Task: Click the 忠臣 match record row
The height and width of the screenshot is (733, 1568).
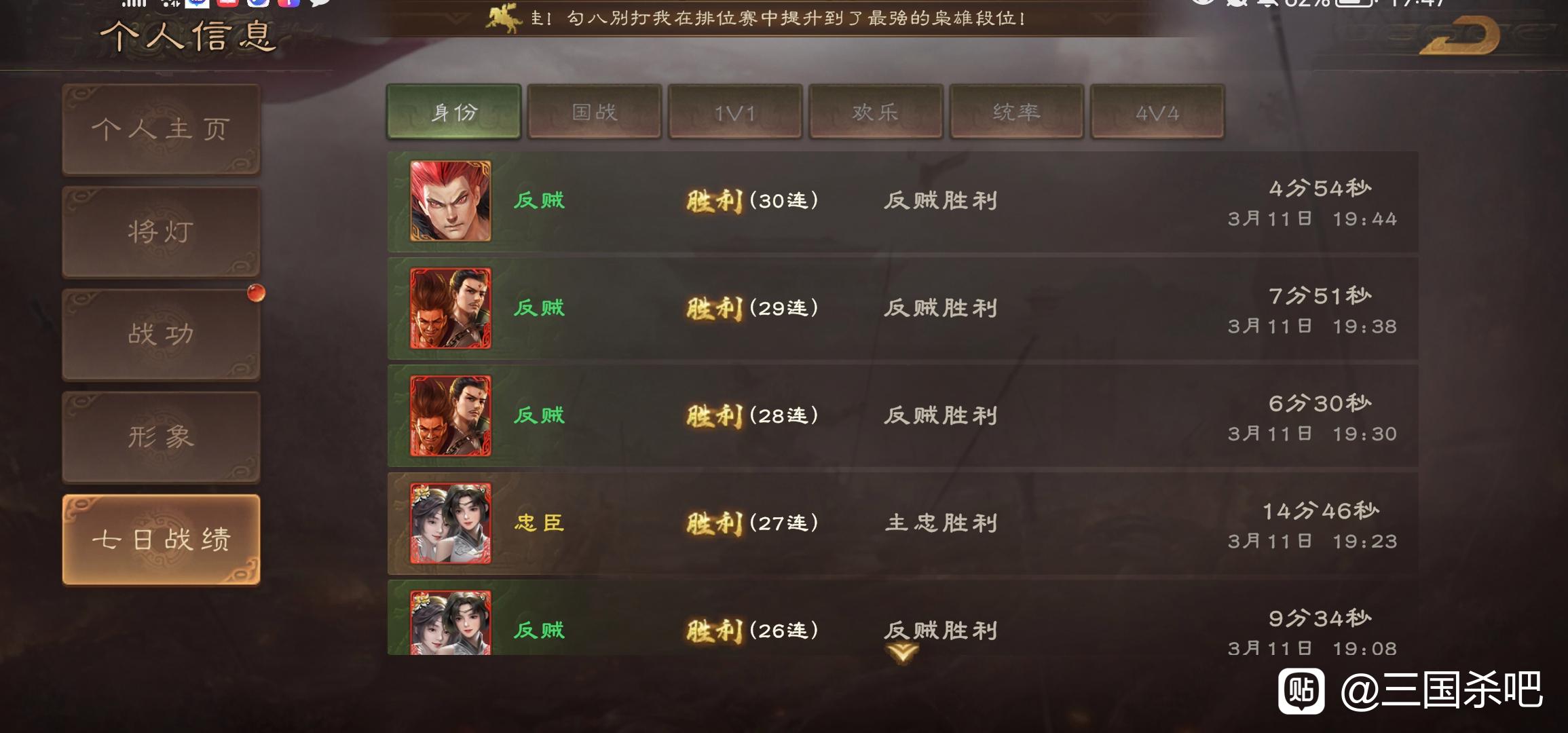Action: pyautogui.click(x=903, y=523)
